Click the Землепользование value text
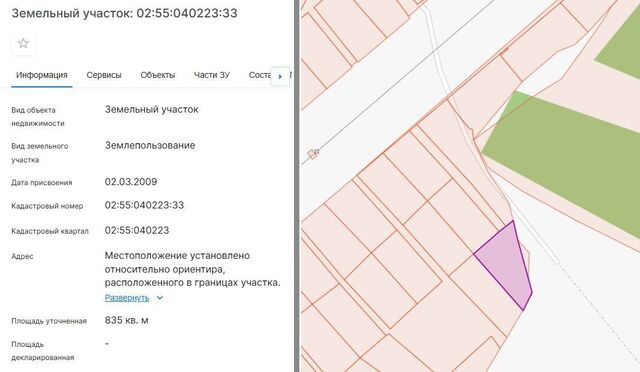This screenshot has height=372, width=640. (x=150, y=145)
